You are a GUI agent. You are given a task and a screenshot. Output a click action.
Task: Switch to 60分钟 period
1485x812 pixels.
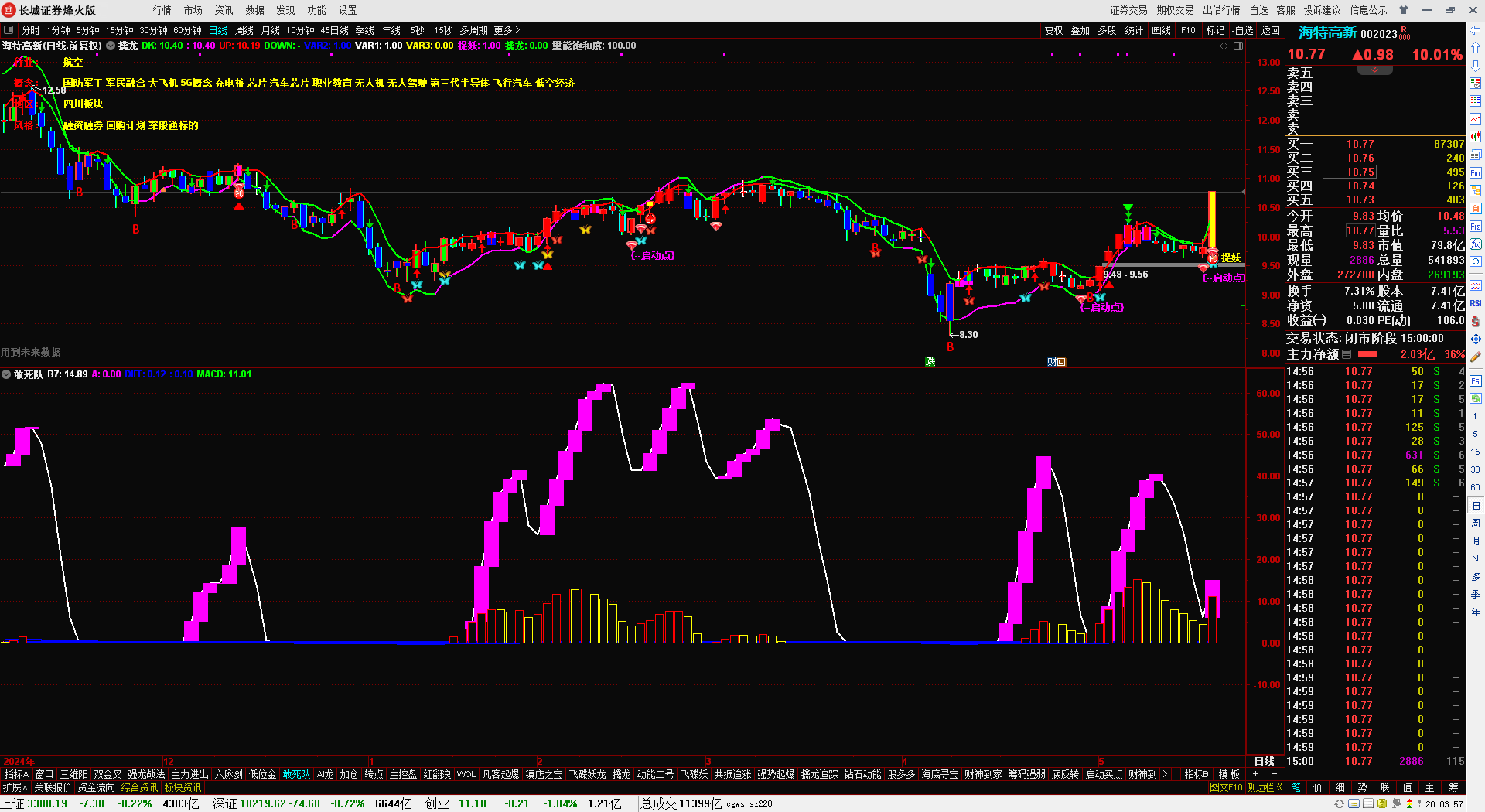click(x=187, y=30)
